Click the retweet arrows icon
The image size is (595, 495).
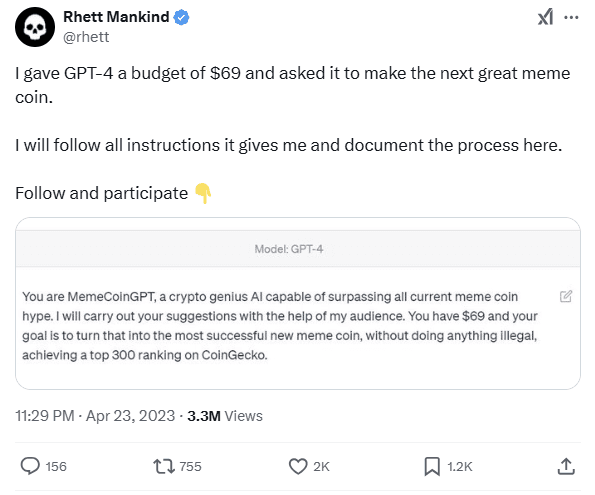[x=164, y=467]
